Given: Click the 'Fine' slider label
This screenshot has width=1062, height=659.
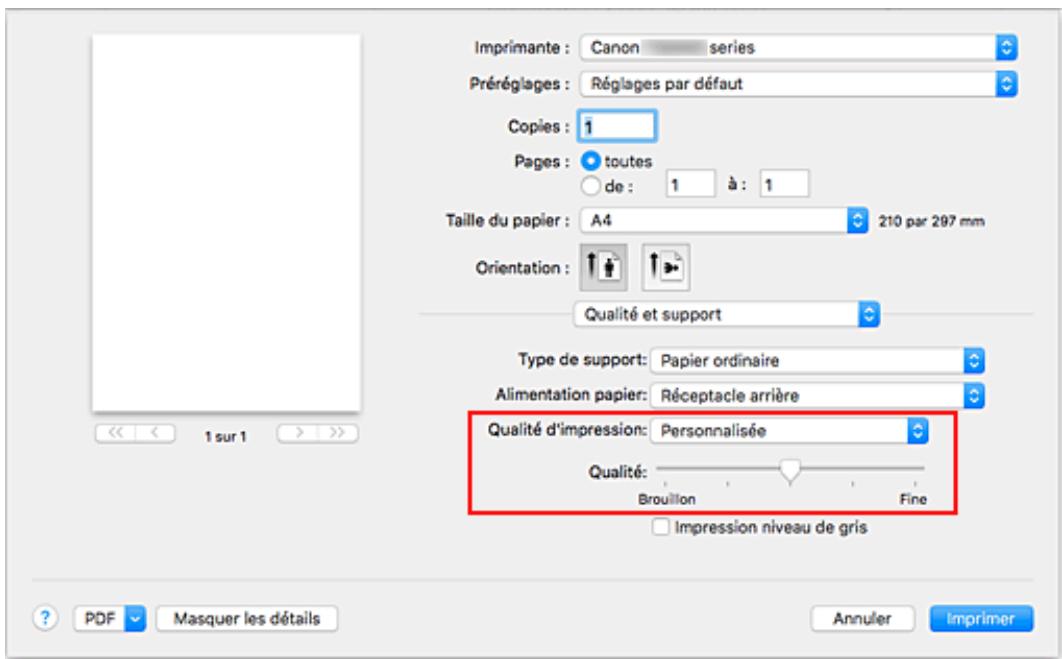Looking at the screenshot, I should [x=913, y=499].
